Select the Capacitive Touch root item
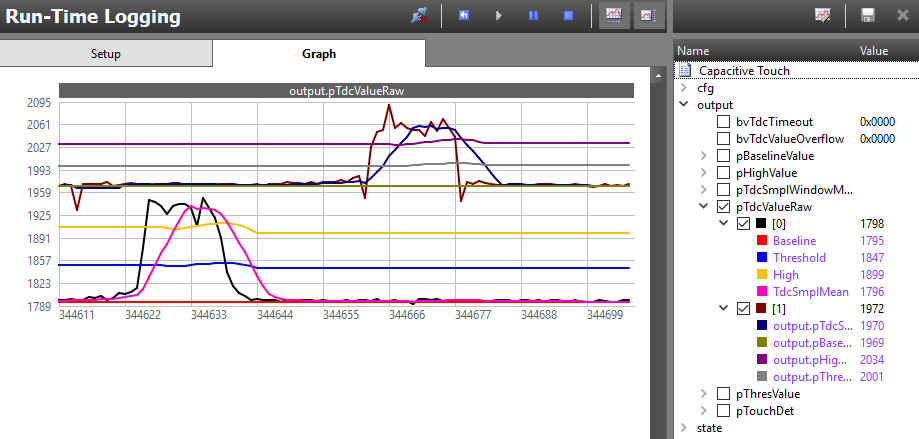The height and width of the screenshot is (439, 919). (x=744, y=71)
